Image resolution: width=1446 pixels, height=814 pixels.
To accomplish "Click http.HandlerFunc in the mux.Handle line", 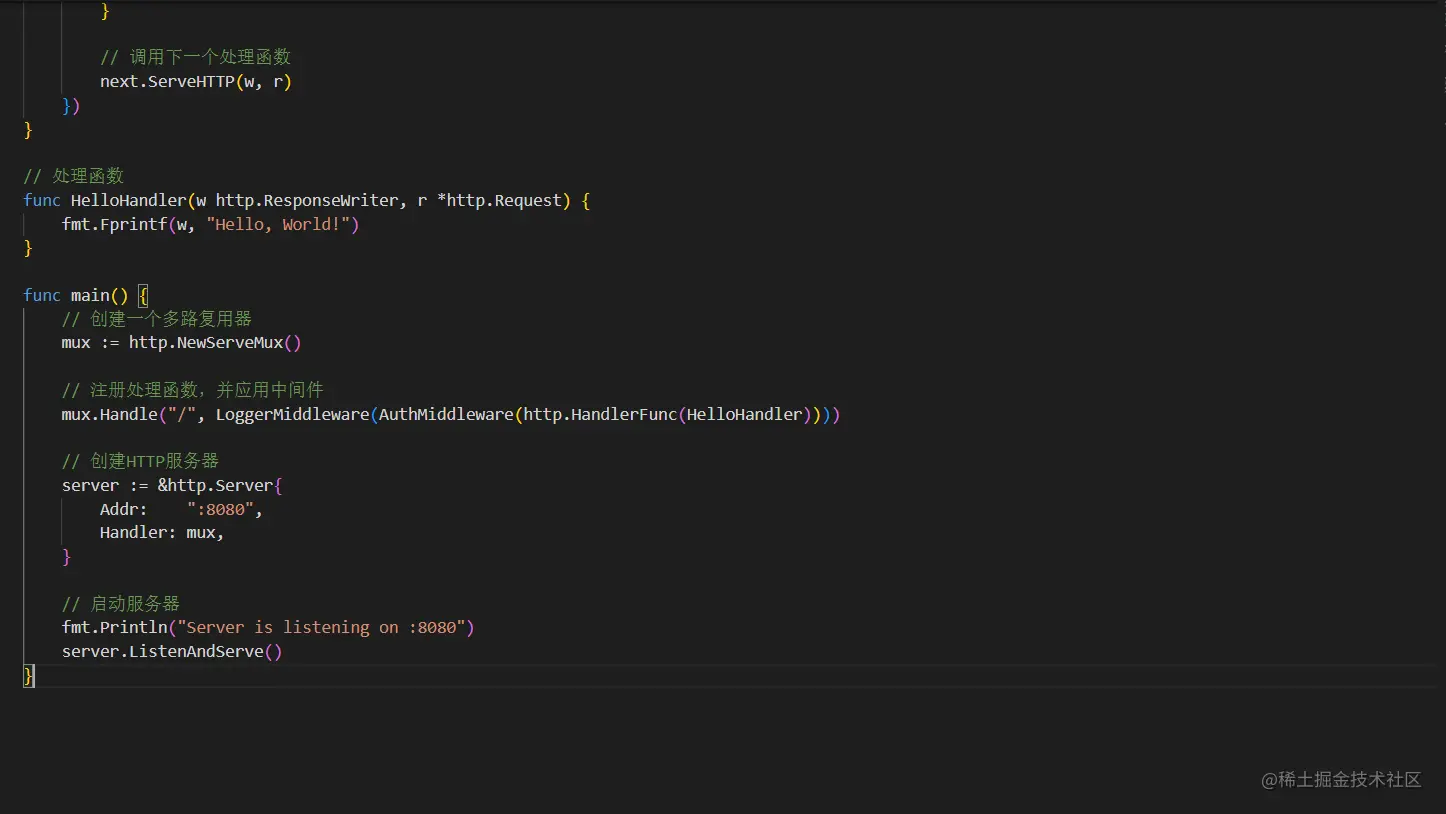I will (600, 414).
